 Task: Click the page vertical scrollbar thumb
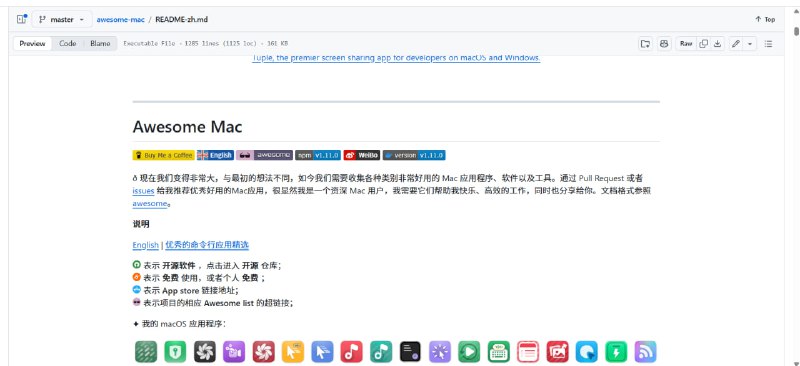[x=796, y=32]
